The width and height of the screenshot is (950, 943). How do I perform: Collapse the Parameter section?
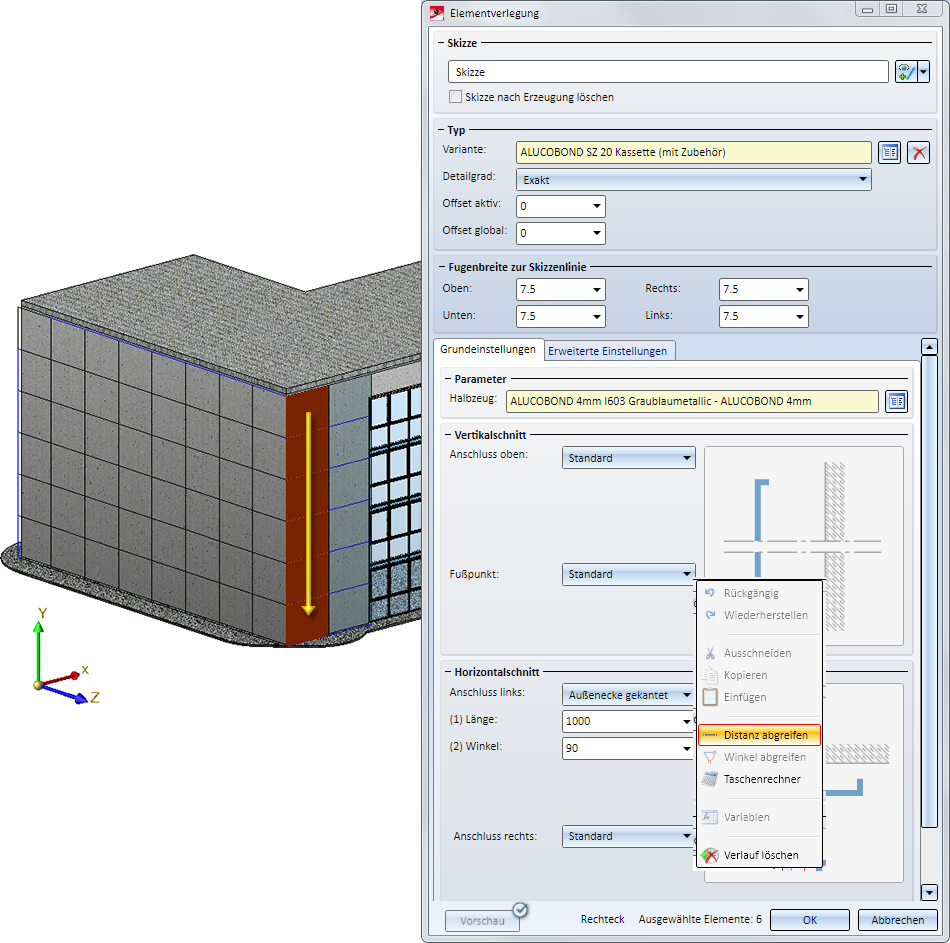coord(448,379)
